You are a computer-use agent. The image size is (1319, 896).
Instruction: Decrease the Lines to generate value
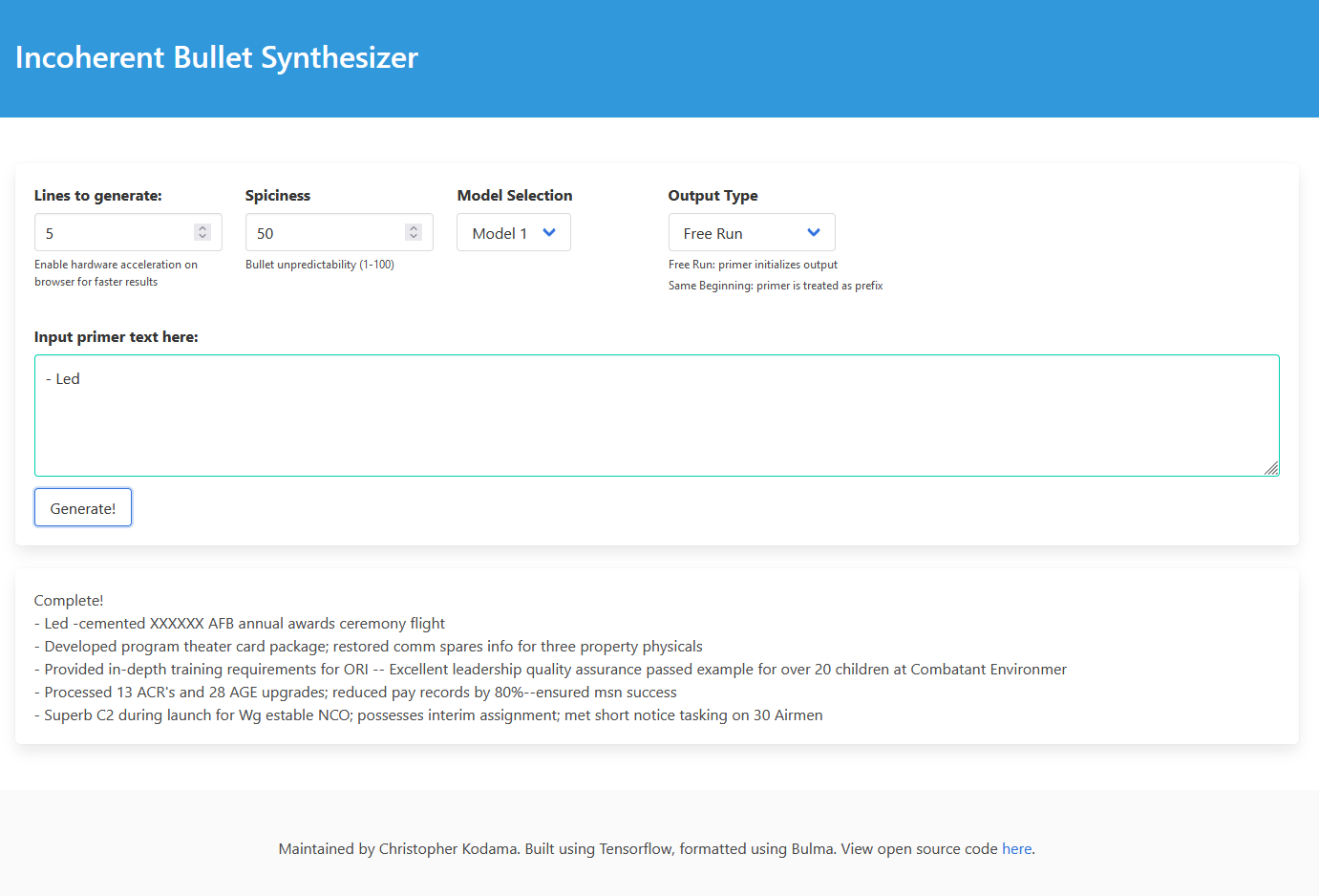202,237
